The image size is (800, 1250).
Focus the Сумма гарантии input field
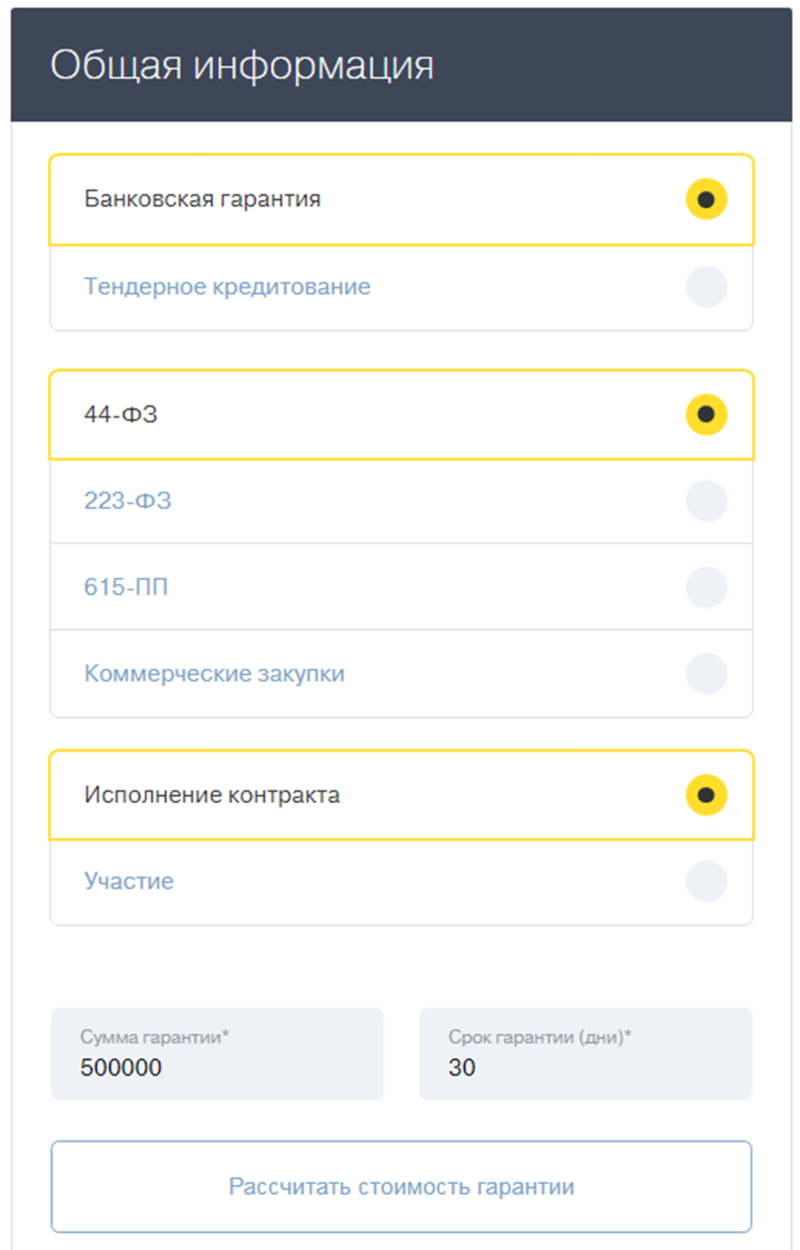click(x=217, y=1066)
